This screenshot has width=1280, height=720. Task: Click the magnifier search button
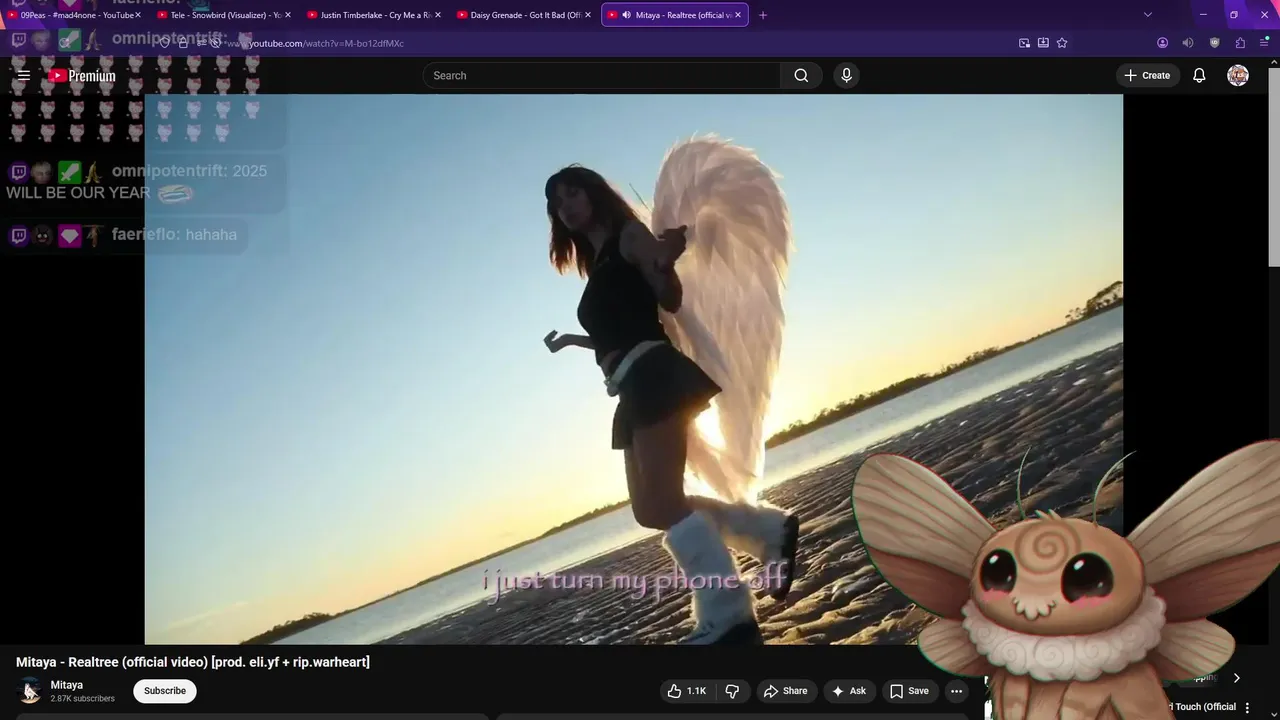(x=801, y=75)
